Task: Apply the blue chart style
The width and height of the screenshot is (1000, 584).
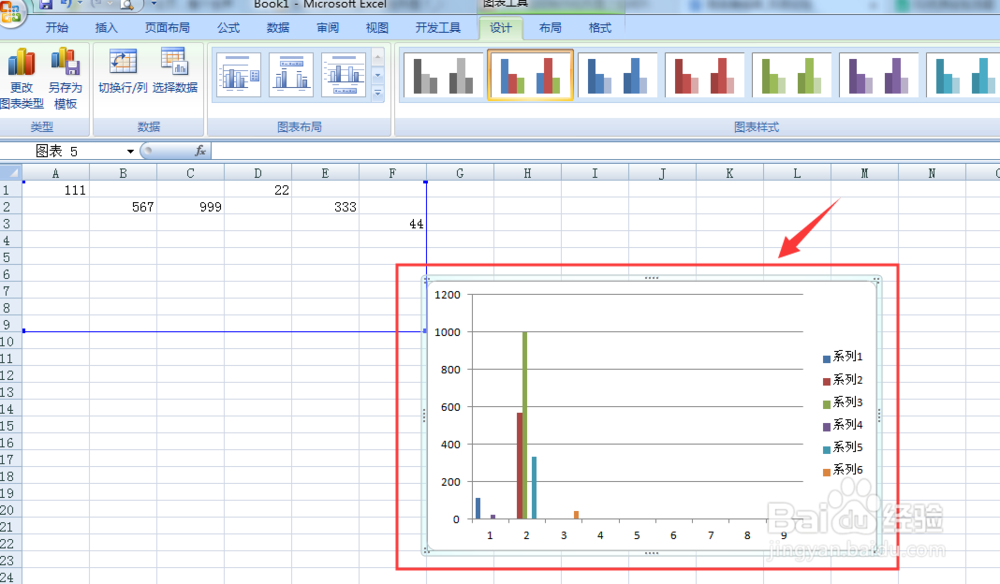Action: click(x=617, y=76)
